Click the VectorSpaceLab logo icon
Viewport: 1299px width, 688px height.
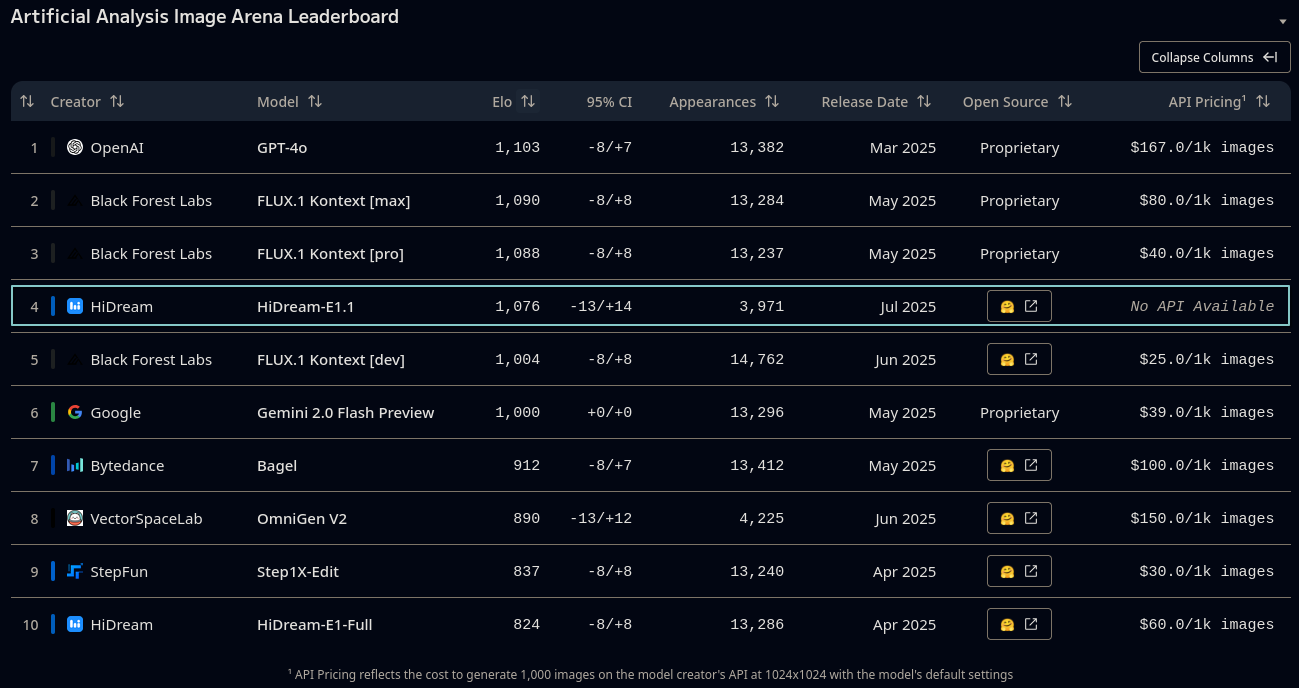click(x=75, y=518)
